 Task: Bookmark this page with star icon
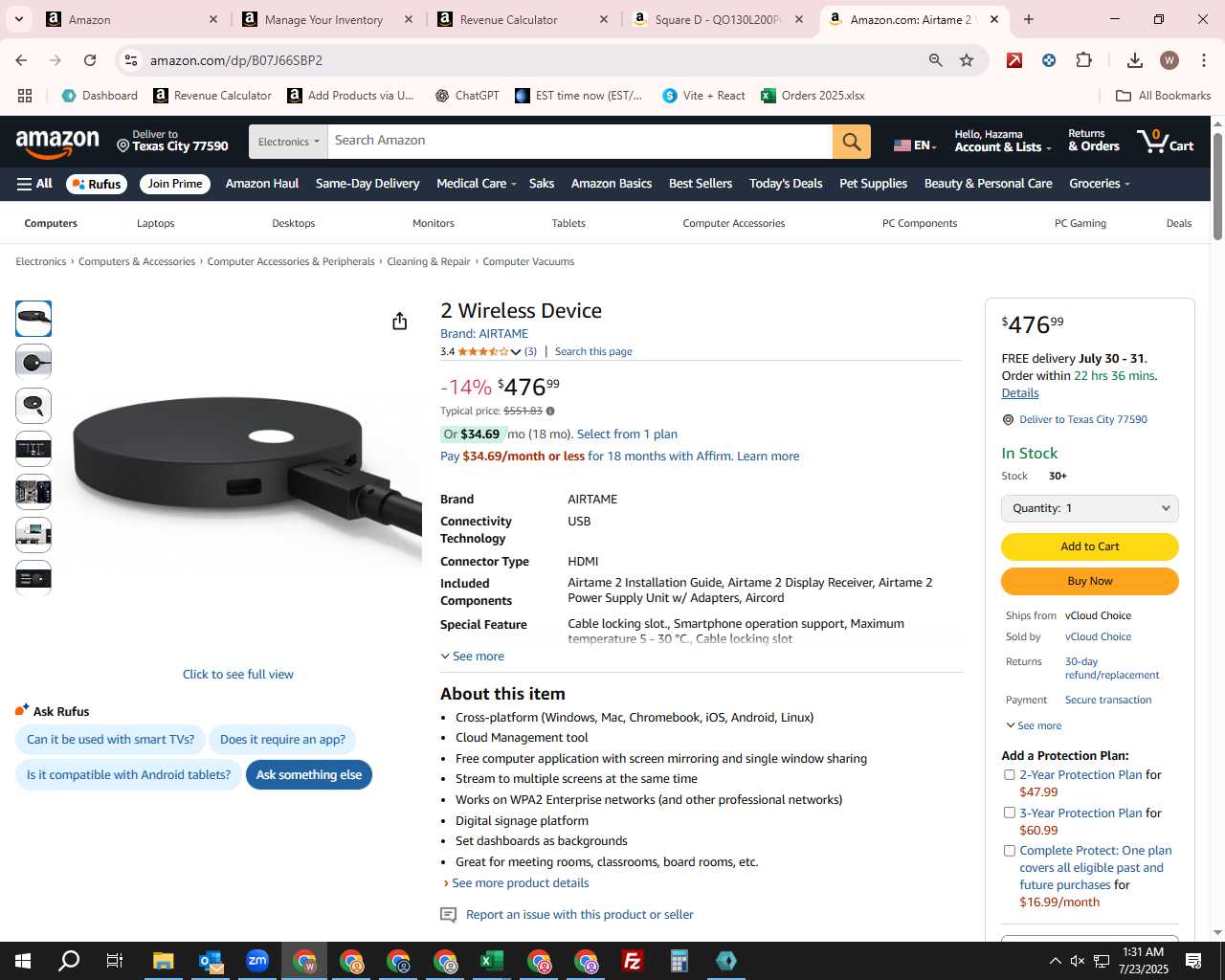967,60
